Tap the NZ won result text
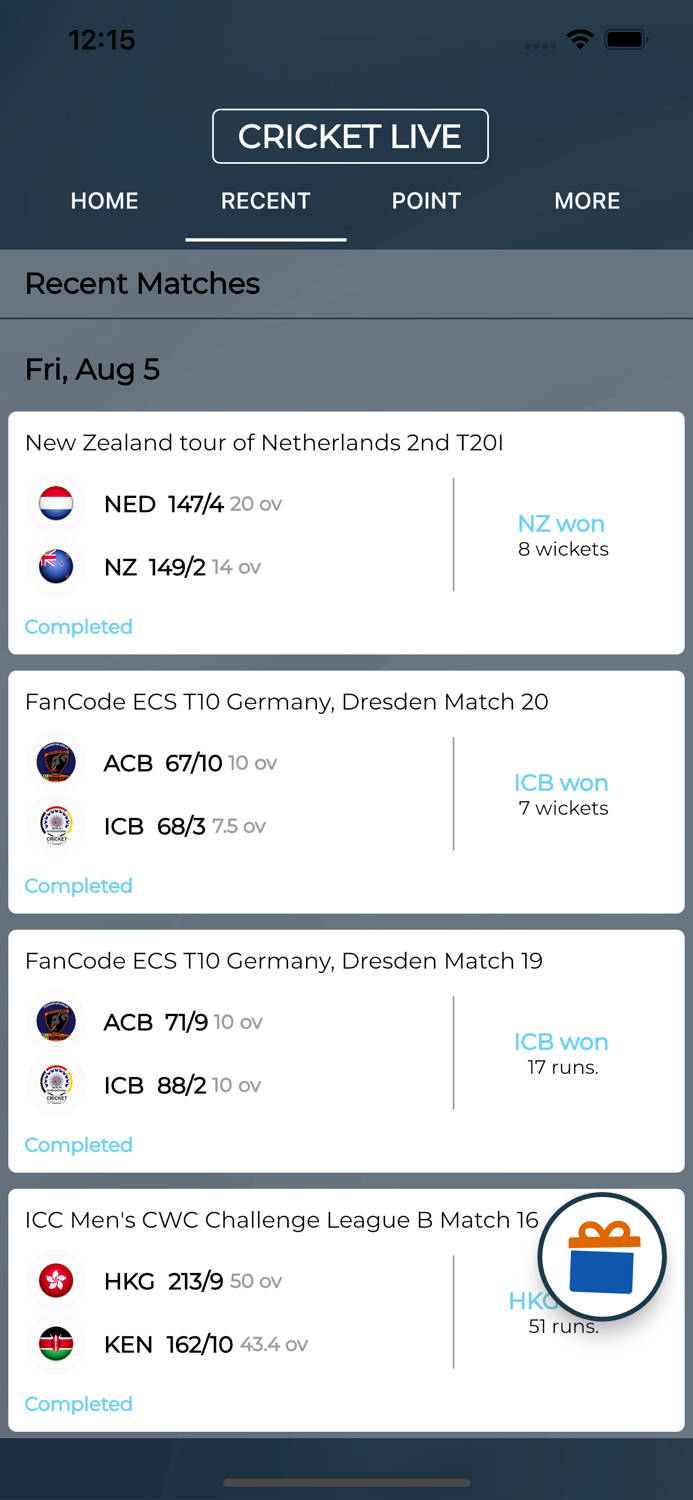693x1500 pixels. (x=562, y=523)
